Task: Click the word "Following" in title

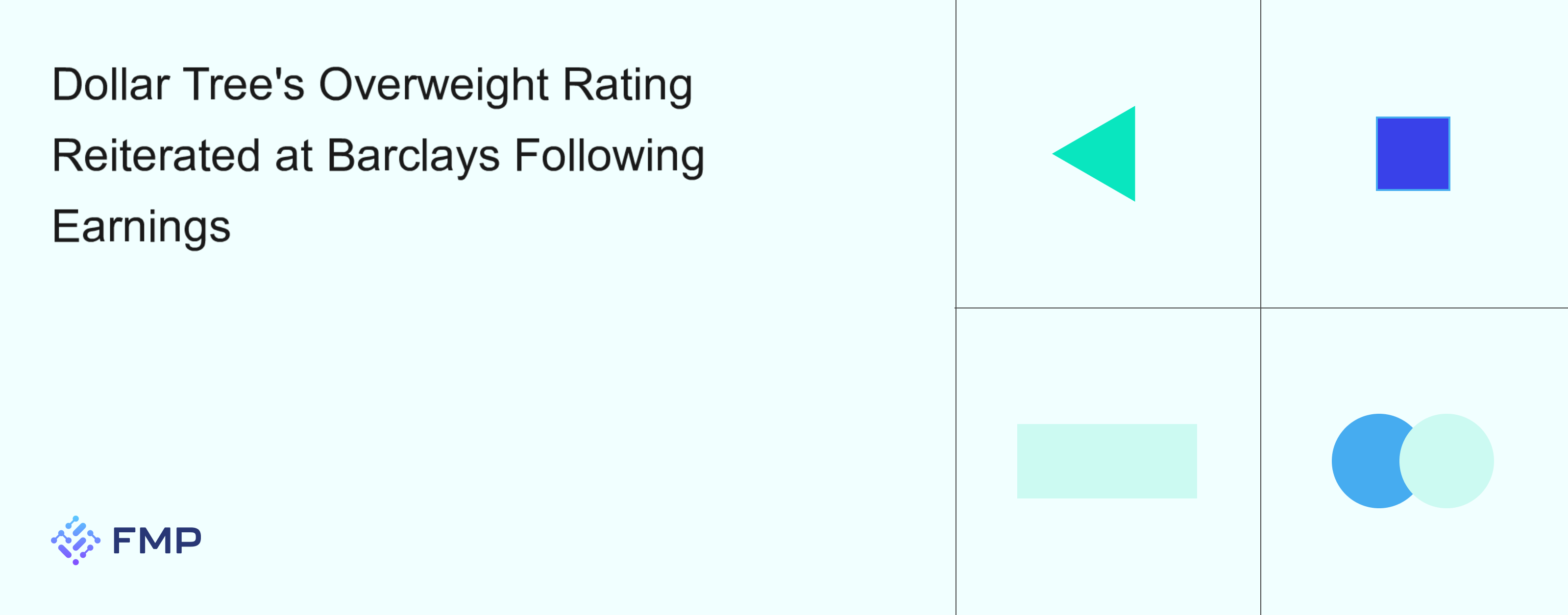Action: tap(609, 156)
